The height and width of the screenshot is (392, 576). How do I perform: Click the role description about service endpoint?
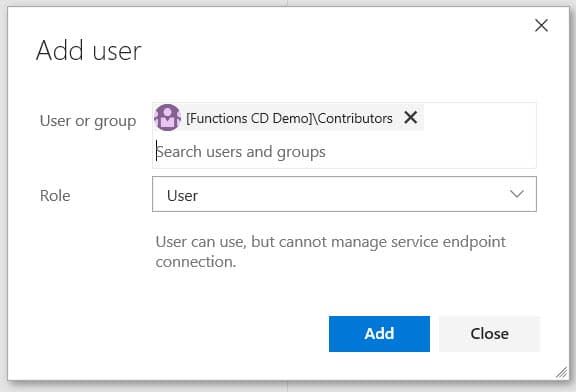coord(331,252)
